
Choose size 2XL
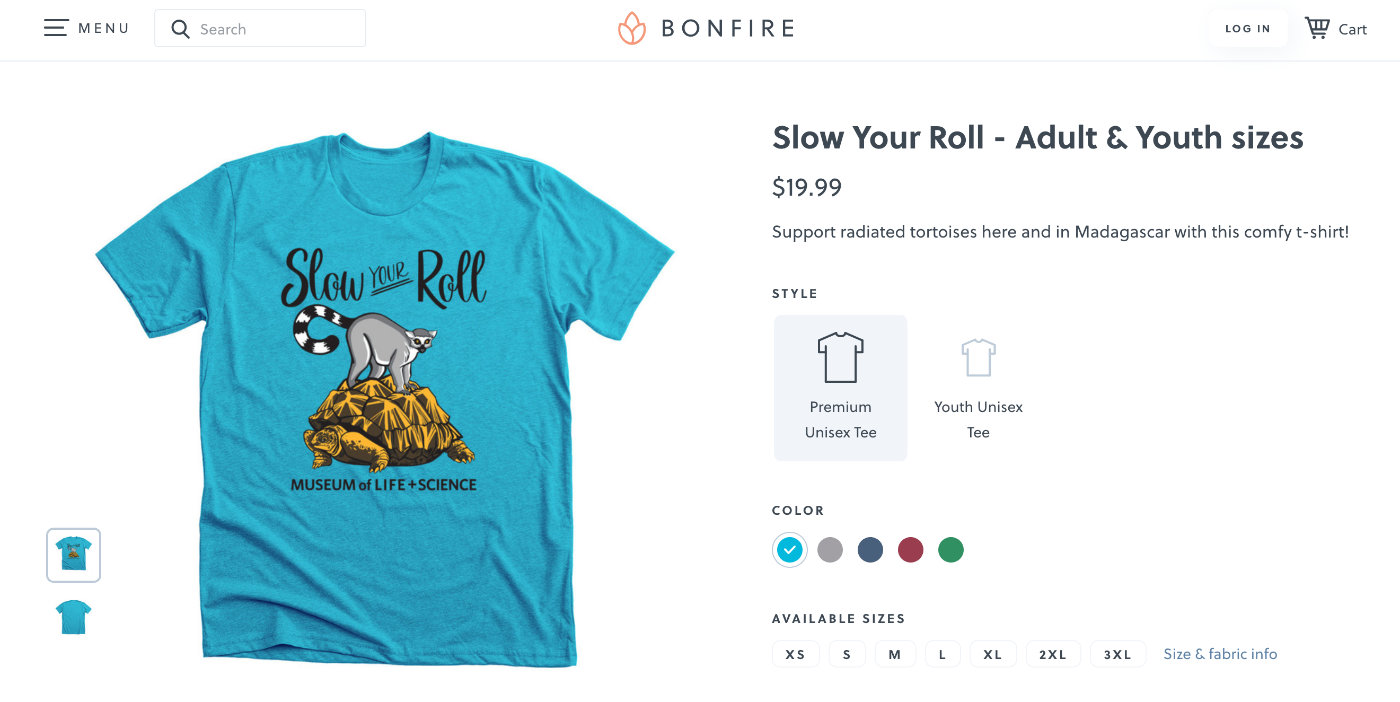pyautogui.click(x=1053, y=654)
